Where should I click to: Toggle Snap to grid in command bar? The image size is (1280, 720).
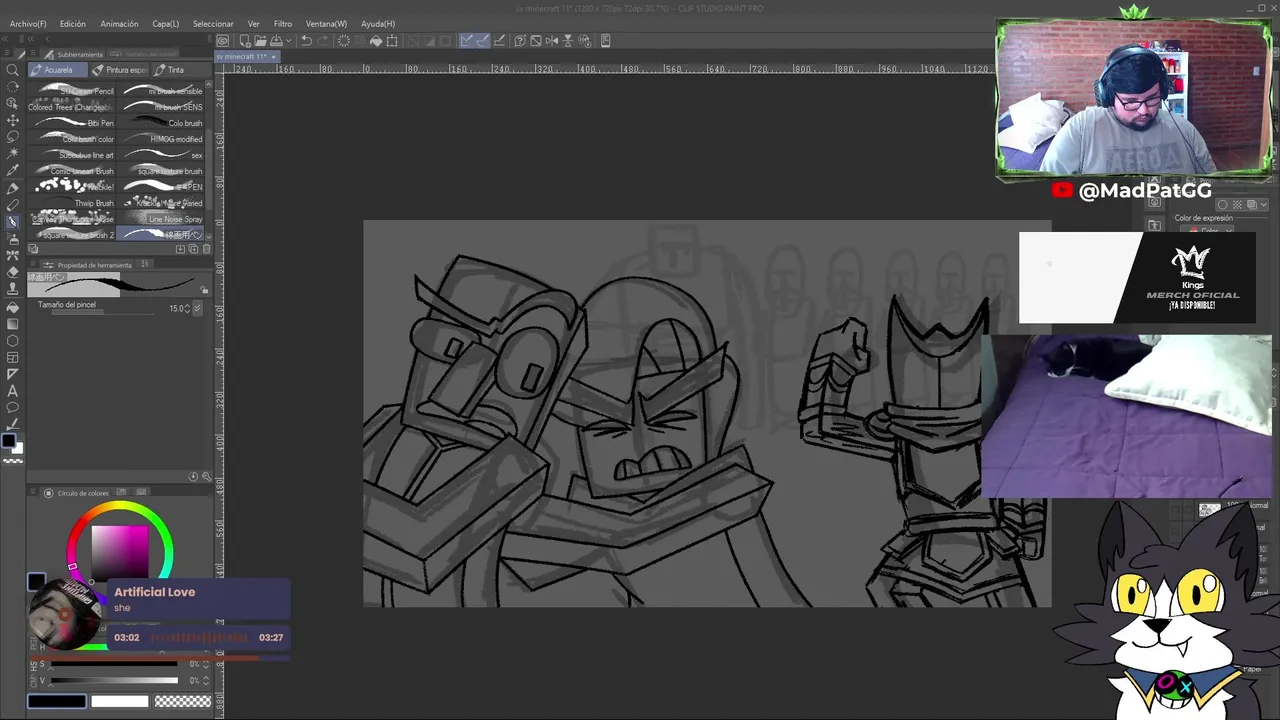pos(499,41)
